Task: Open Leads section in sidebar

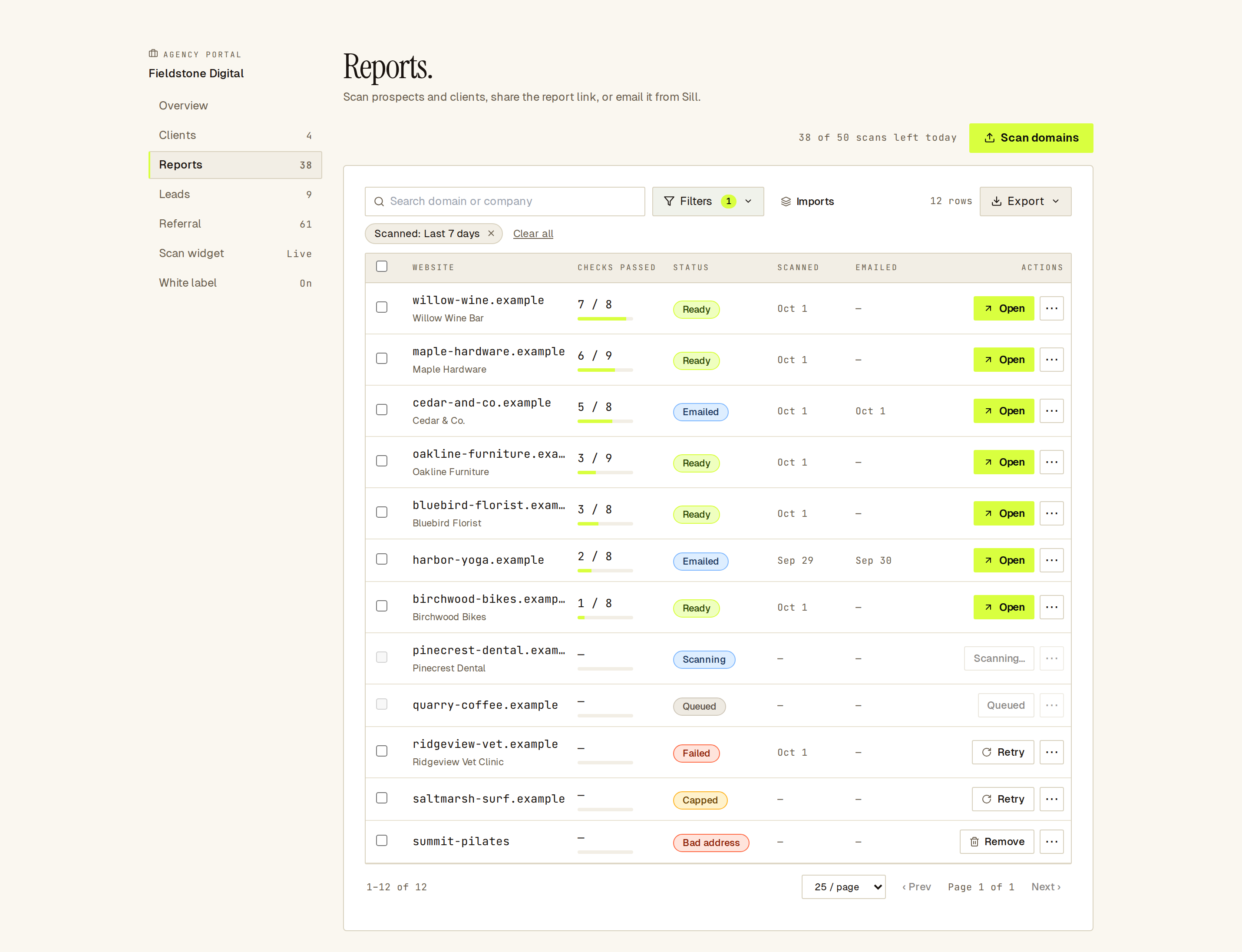Action: (235, 195)
